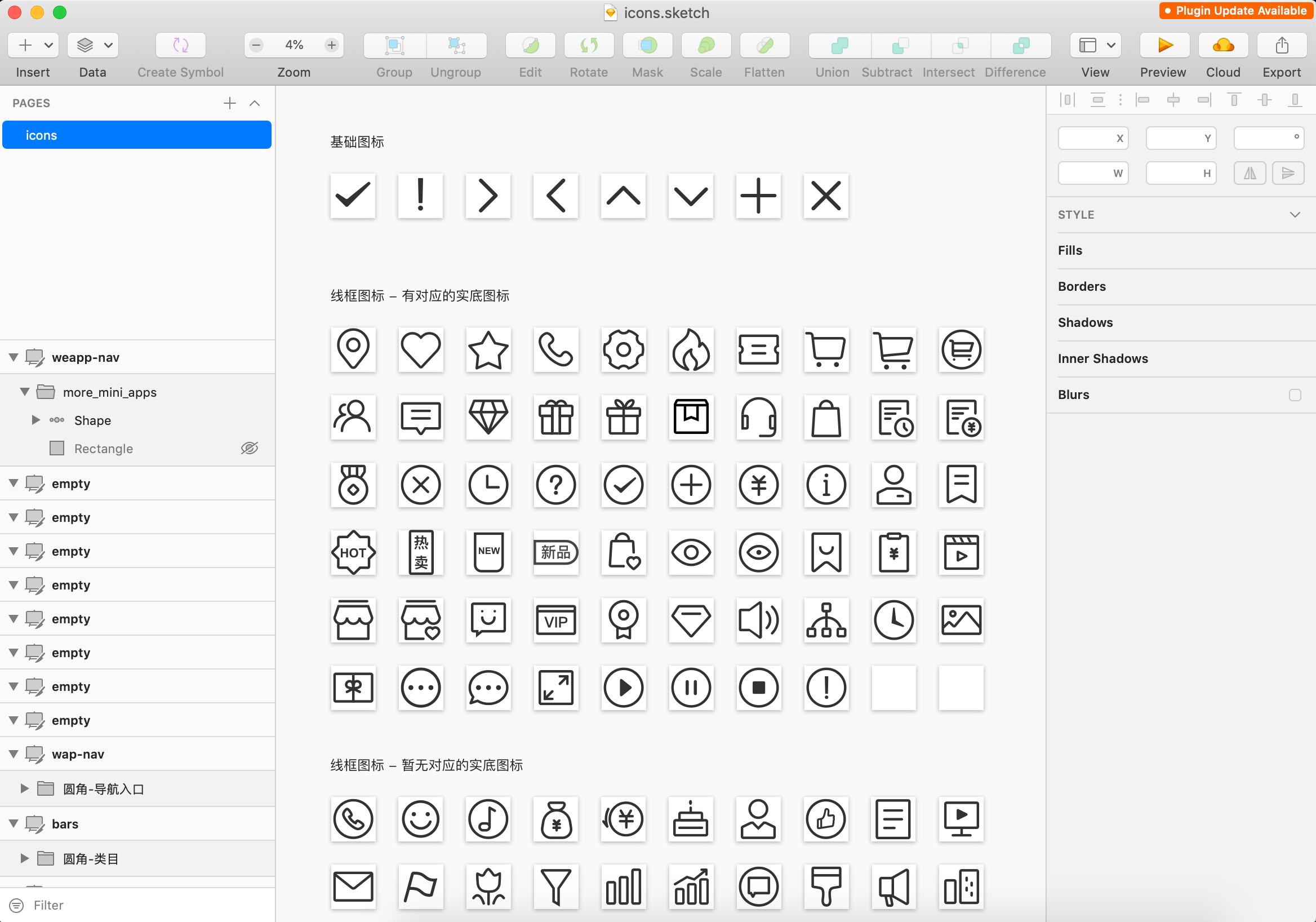This screenshot has height=922, width=1316.
Task: Add a new page with plus icon
Action: point(229,103)
